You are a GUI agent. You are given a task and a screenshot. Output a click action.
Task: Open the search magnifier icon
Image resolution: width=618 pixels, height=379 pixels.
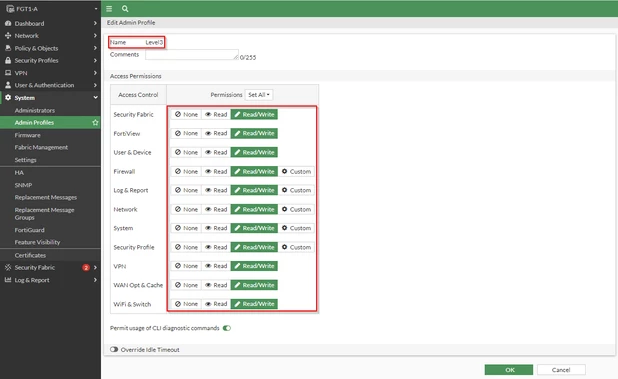[x=125, y=9]
